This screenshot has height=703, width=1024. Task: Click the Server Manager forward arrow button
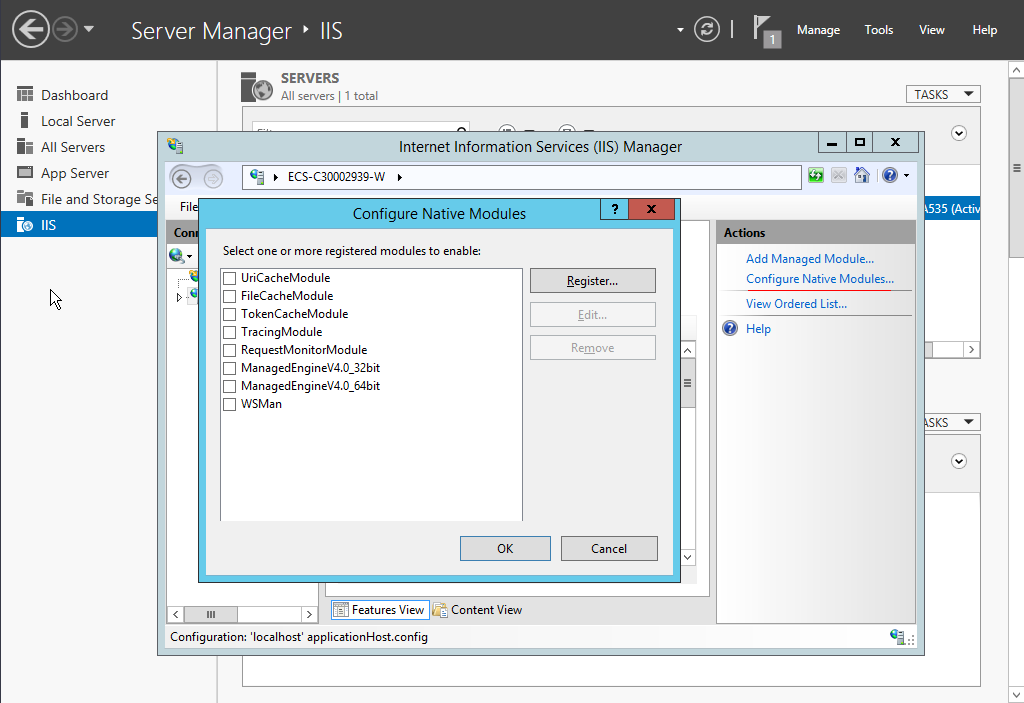[x=65, y=29]
